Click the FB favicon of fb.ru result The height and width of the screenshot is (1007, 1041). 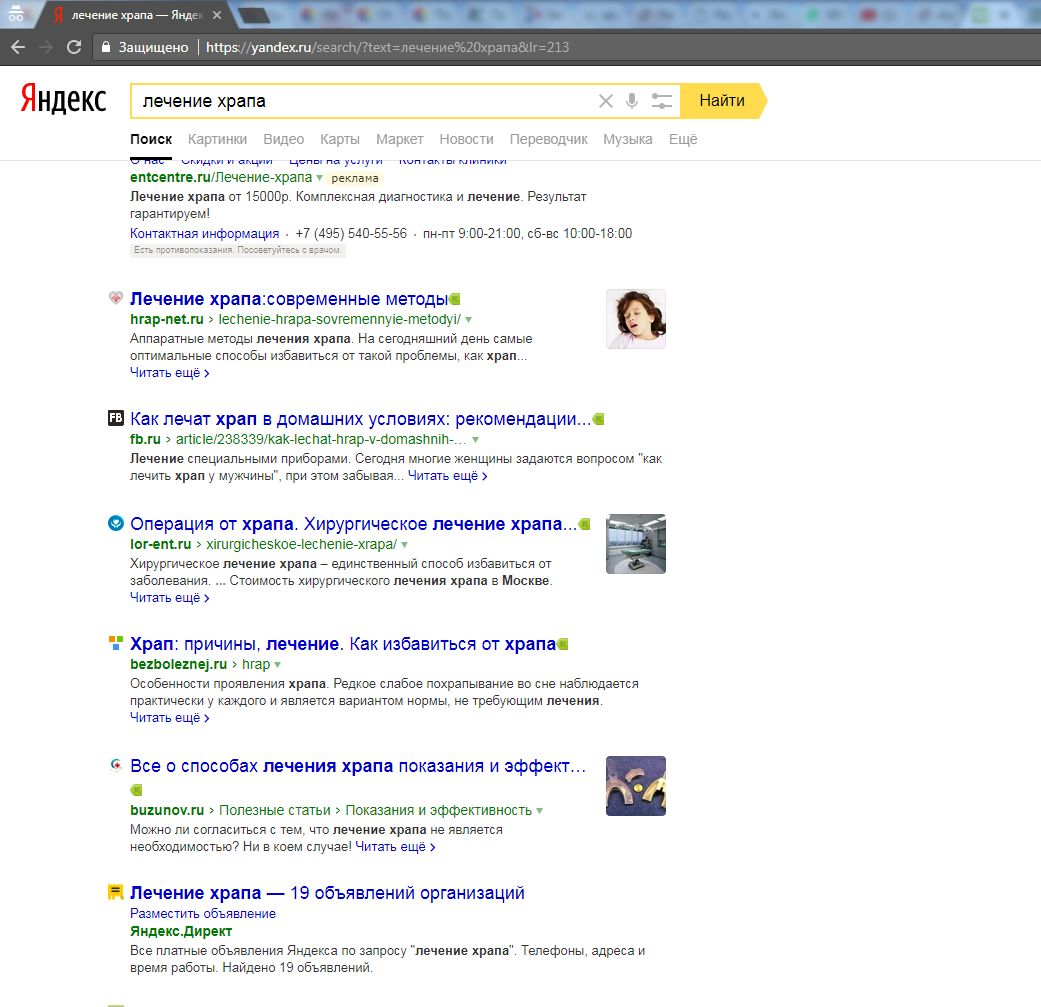[x=116, y=418]
